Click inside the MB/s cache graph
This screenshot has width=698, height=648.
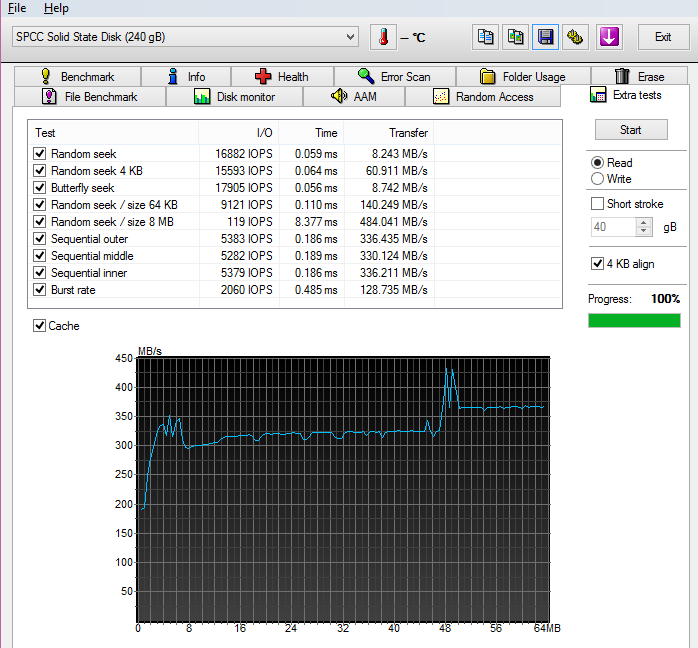pos(343,489)
